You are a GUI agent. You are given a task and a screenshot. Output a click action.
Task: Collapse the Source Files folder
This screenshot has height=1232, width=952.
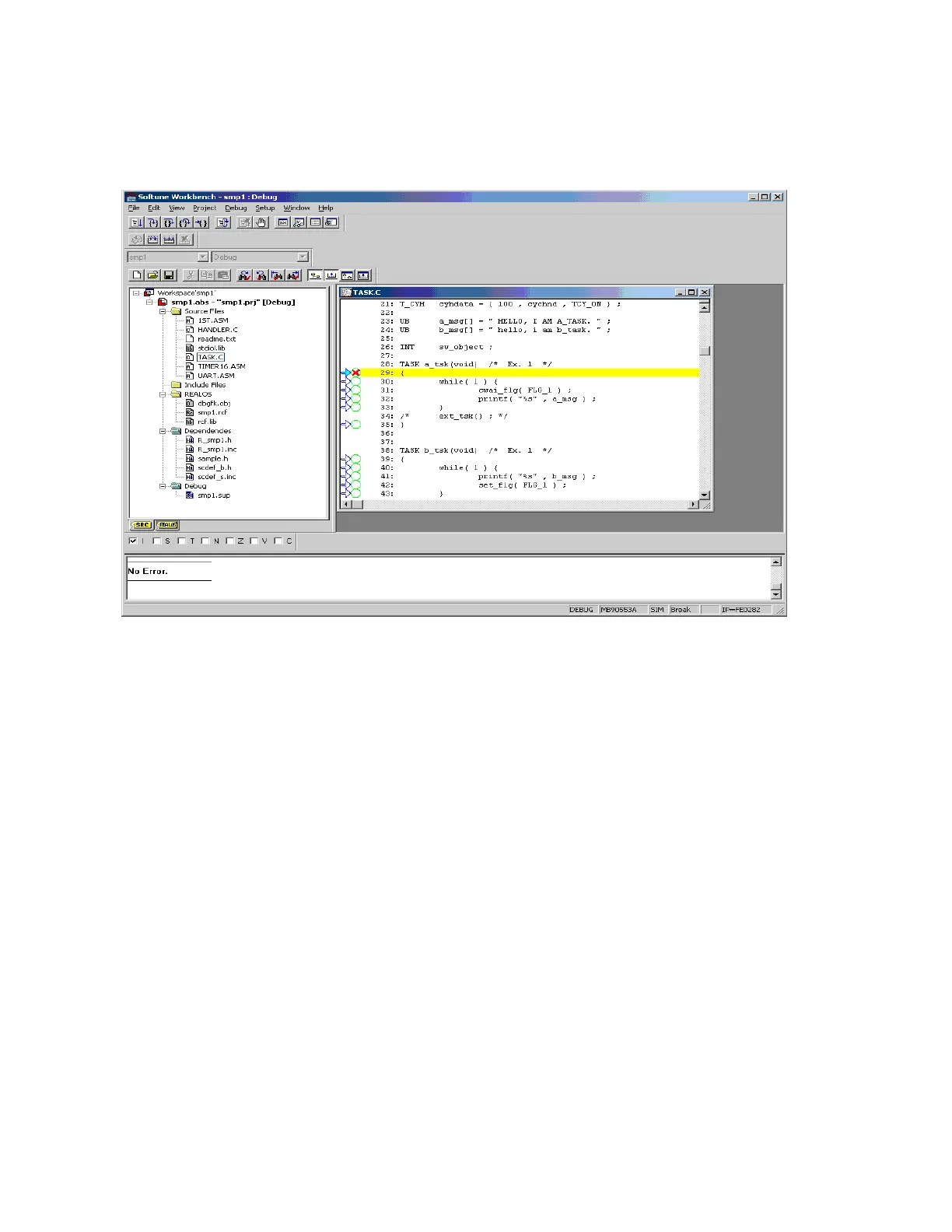point(163,311)
